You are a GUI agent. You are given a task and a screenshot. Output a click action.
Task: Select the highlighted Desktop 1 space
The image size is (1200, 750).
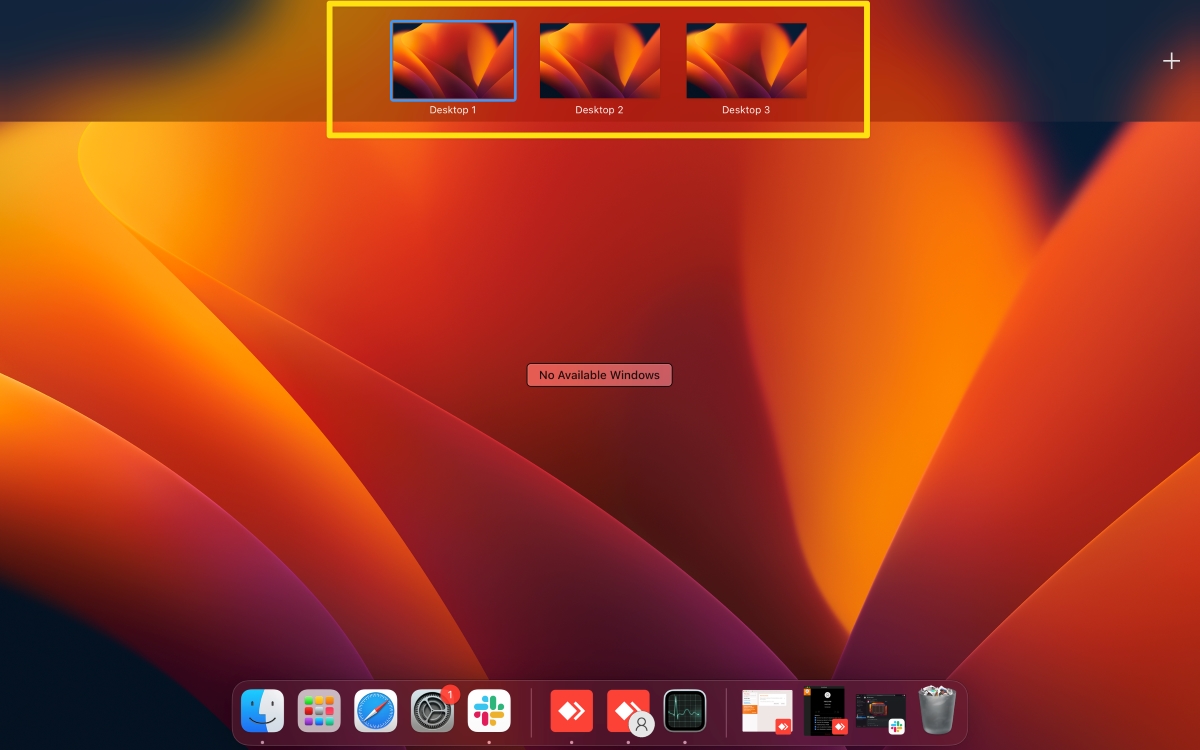click(x=452, y=60)
